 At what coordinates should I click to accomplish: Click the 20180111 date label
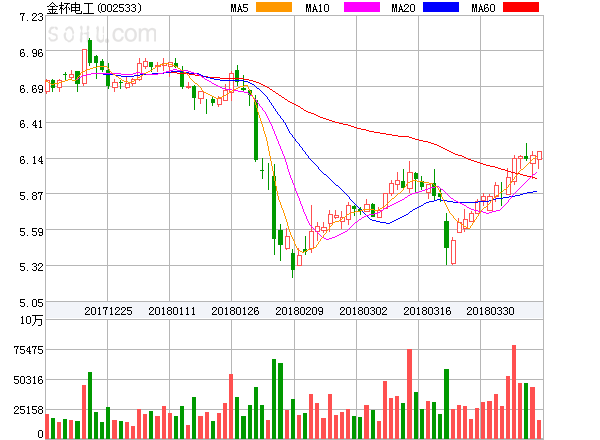click(172, 311)
